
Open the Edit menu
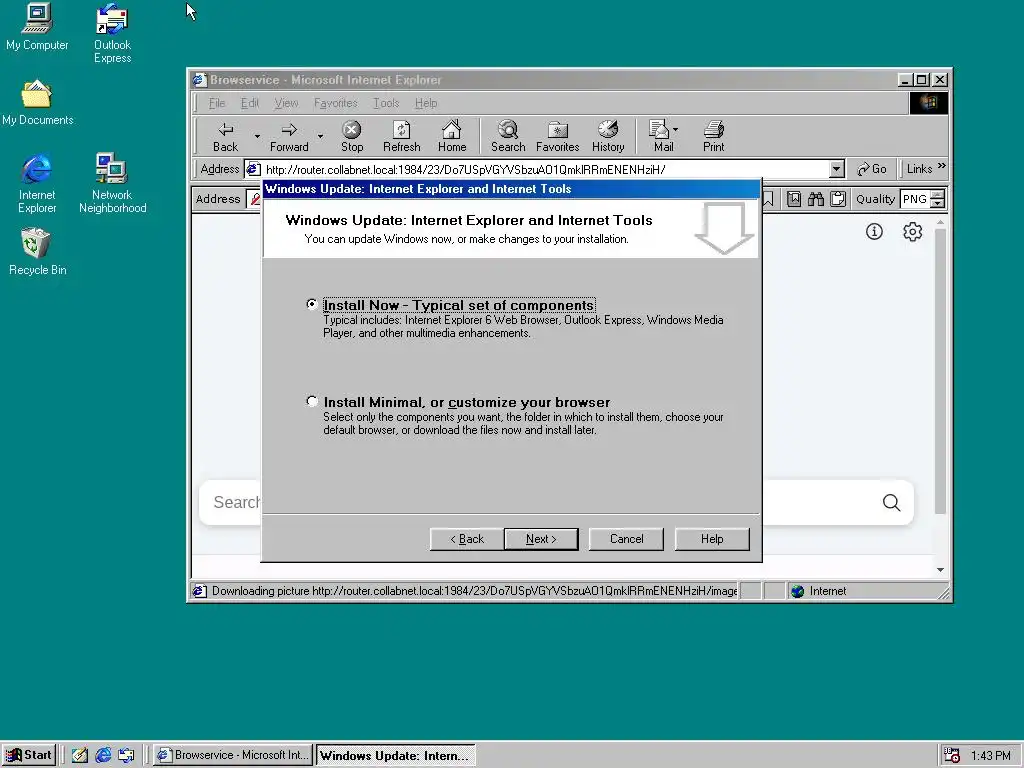[x=249, y=103]
